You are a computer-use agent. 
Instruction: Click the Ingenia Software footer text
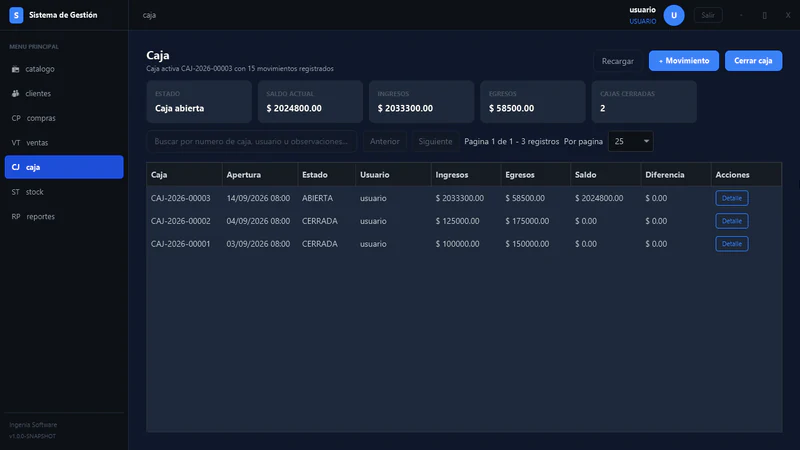(33, 424)
